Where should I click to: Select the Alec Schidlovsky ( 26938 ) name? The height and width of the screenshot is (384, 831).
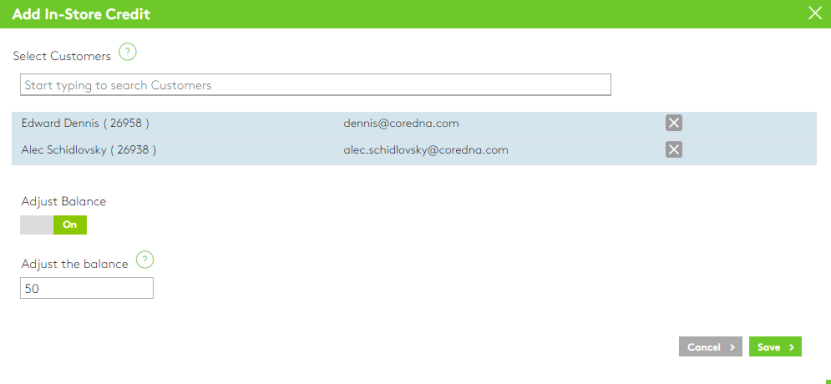coord(89,150)
